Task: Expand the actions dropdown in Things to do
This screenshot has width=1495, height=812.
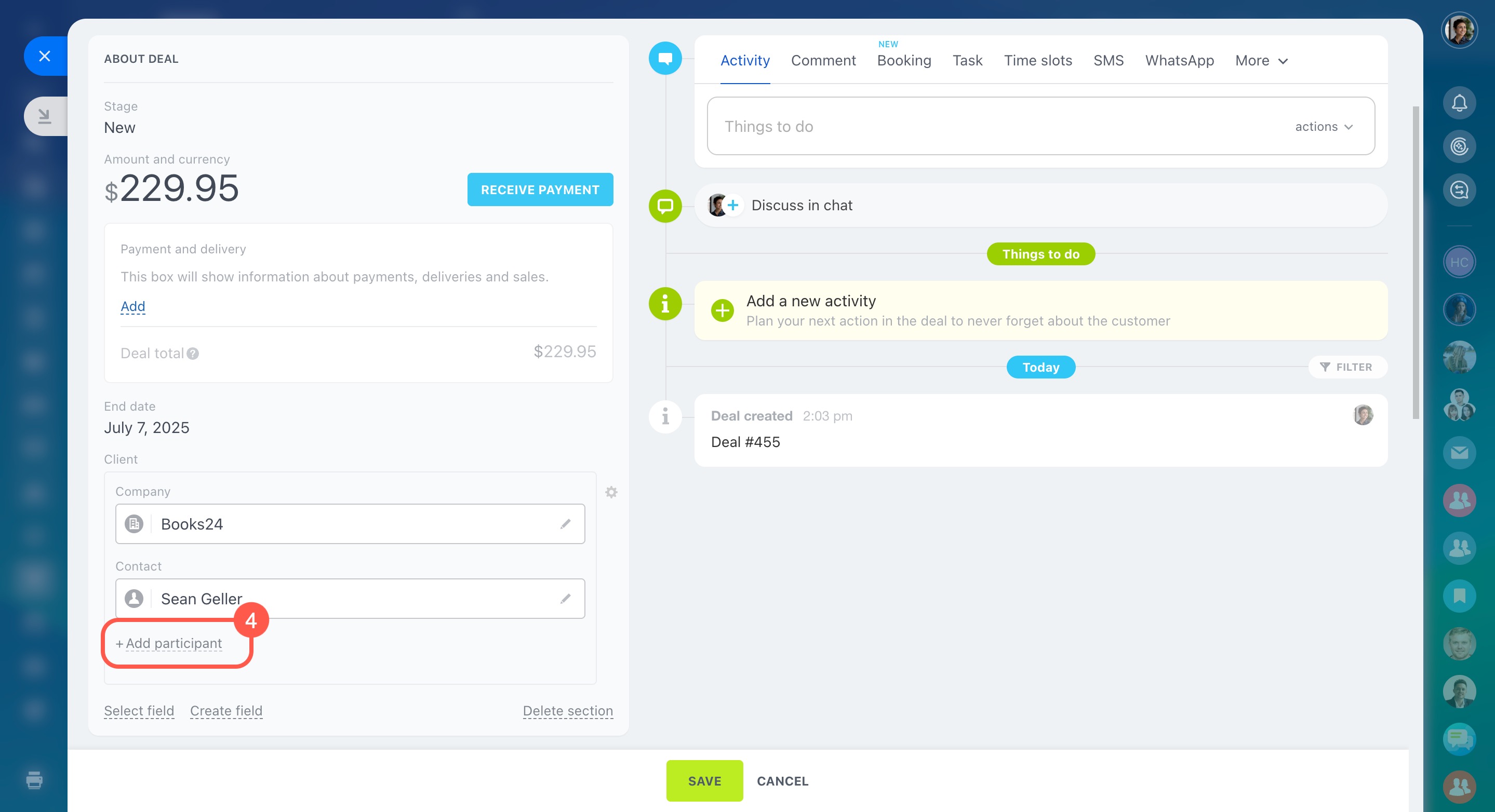Action: tap(1324, 127)
